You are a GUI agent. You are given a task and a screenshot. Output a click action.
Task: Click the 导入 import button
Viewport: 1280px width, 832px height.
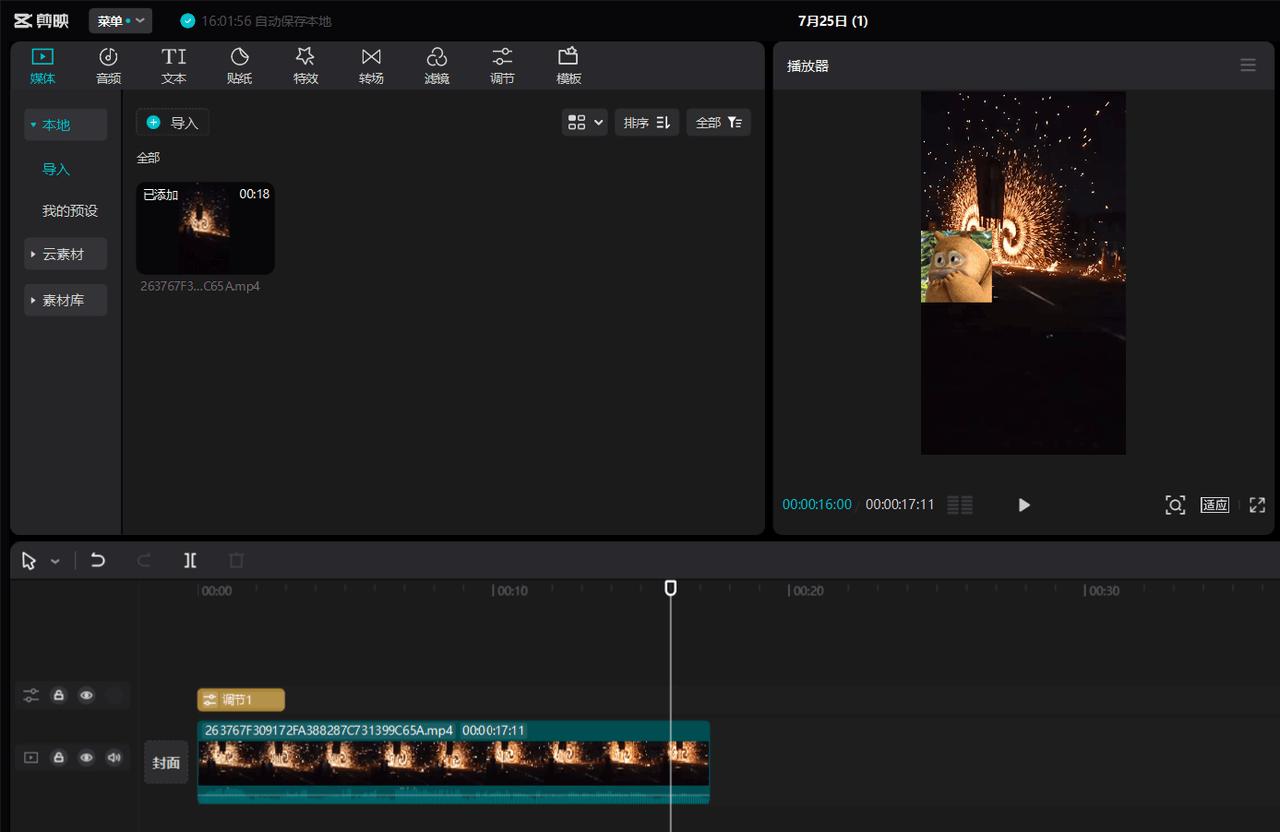pos(173,122)
